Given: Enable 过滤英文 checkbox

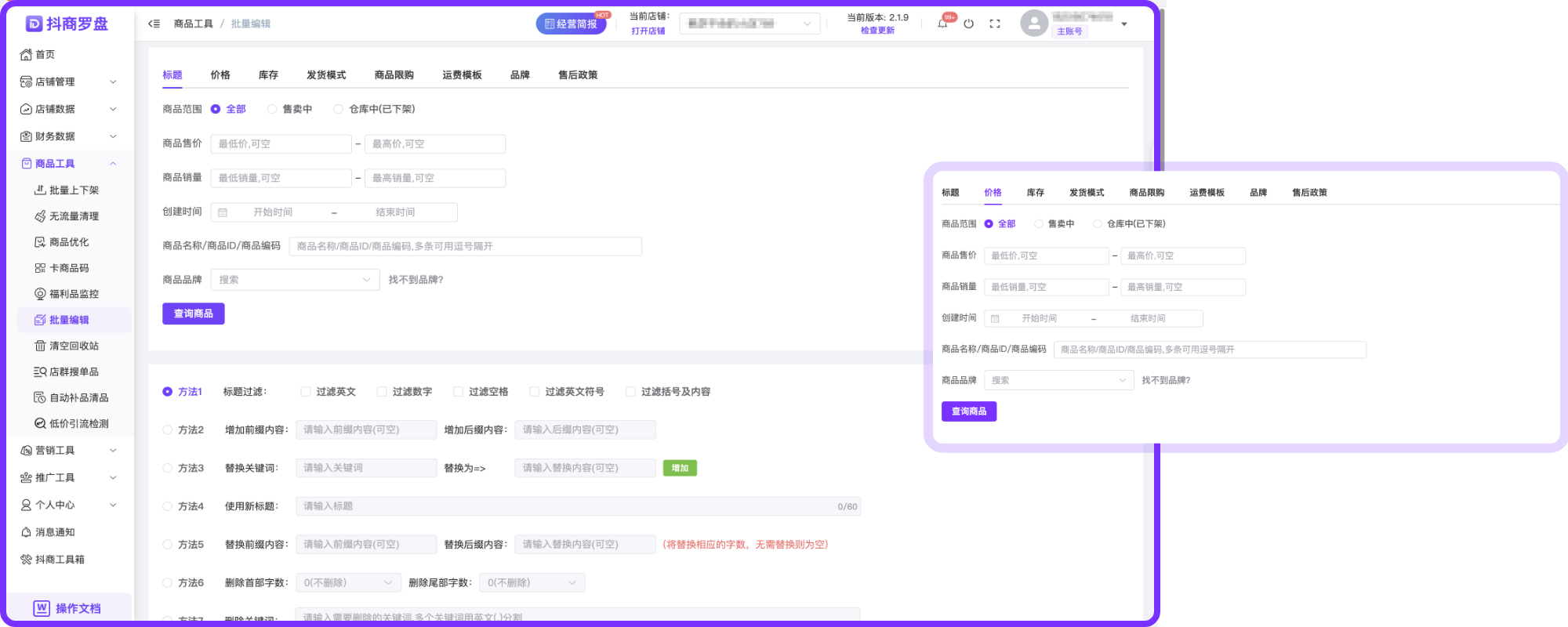Looking at the screenshot, I should 306,392.
